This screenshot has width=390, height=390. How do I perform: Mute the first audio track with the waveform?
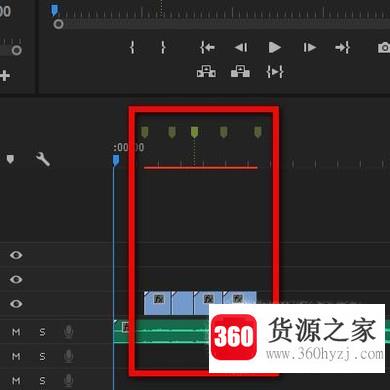(16, 332)
